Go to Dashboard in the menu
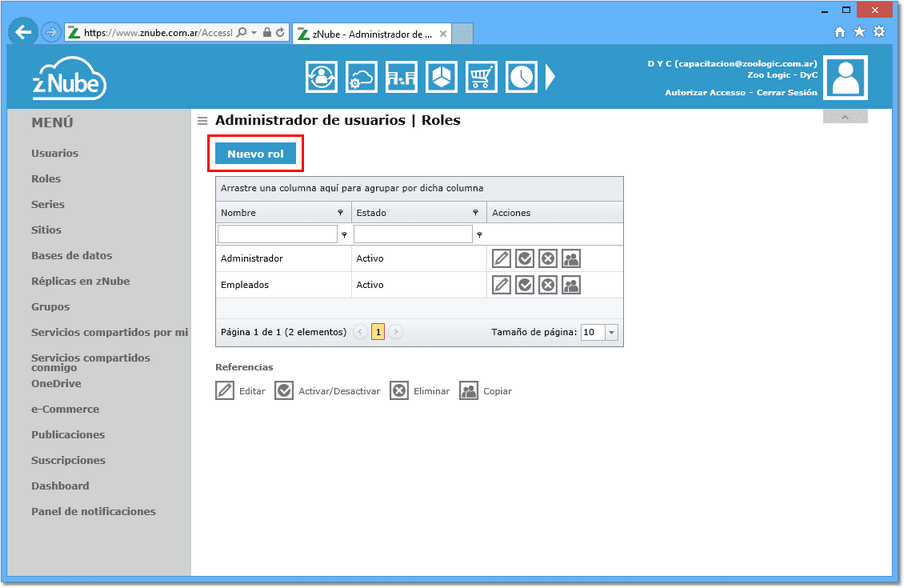This screenshot has height=588, width=904. [60, 486]
